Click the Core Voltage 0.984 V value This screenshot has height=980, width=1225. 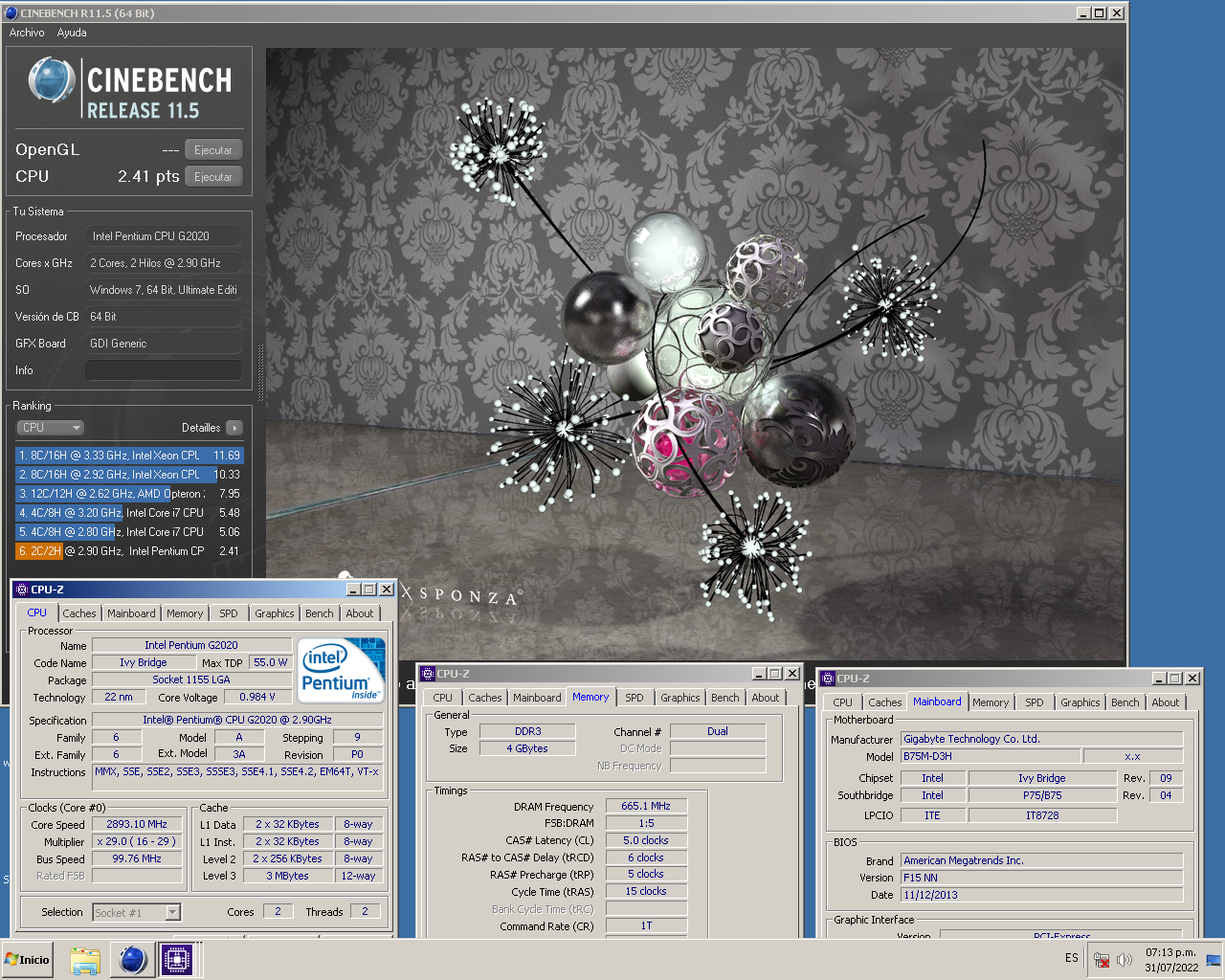click(257, 697)
